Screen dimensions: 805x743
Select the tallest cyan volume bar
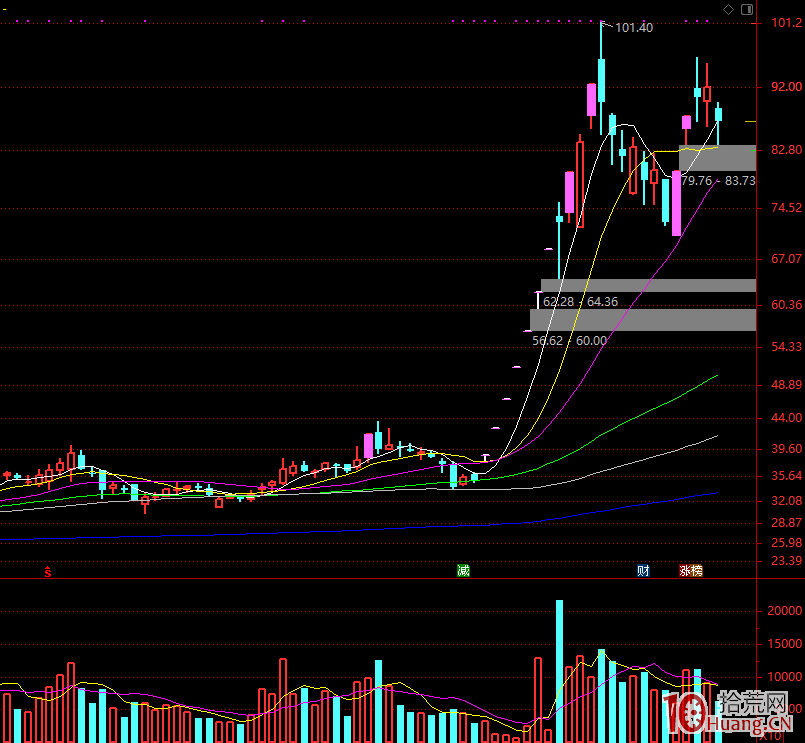point(559,671)
